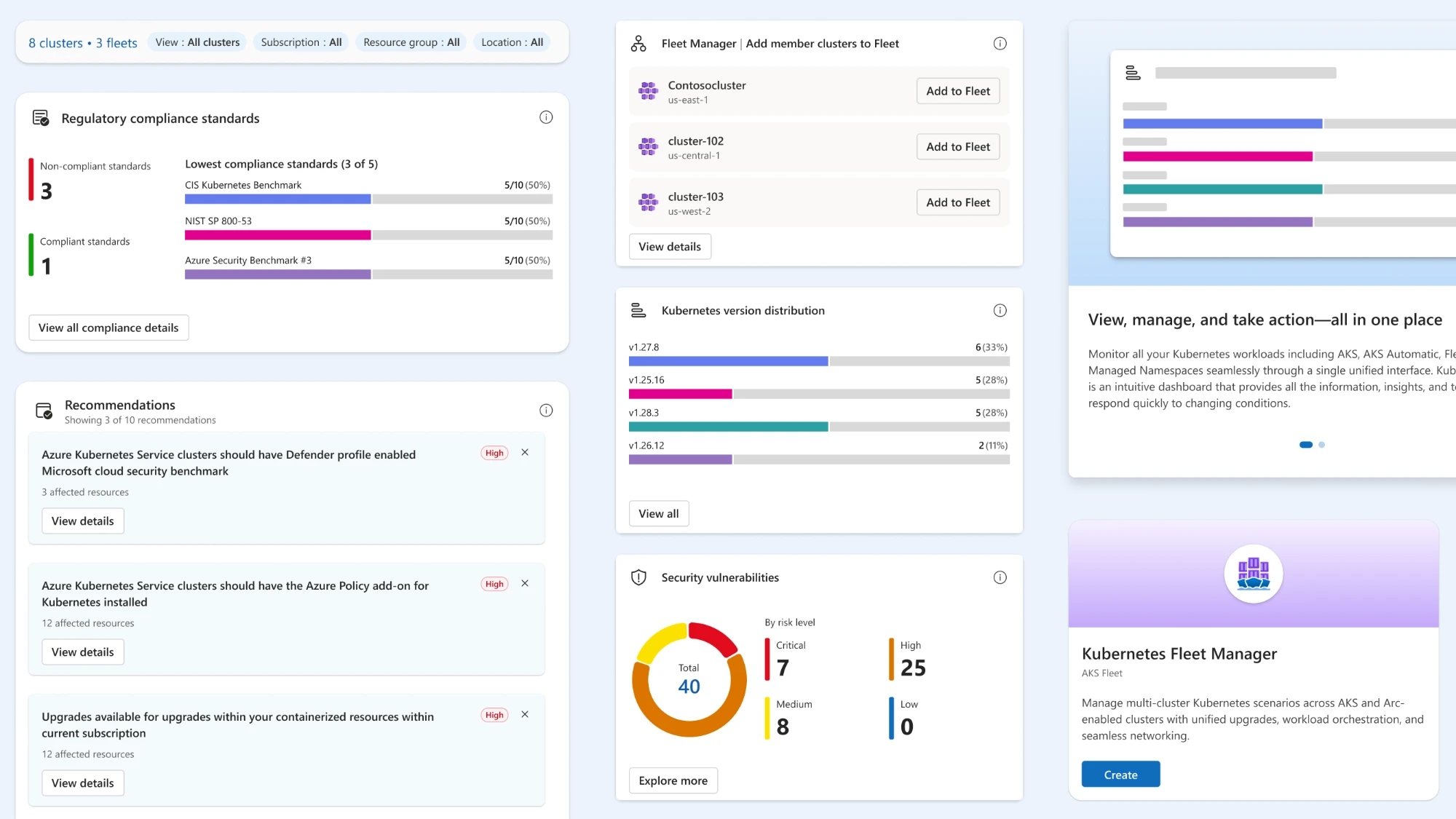
Task: Click the cluster-102 name
Action: pos(696,141)
